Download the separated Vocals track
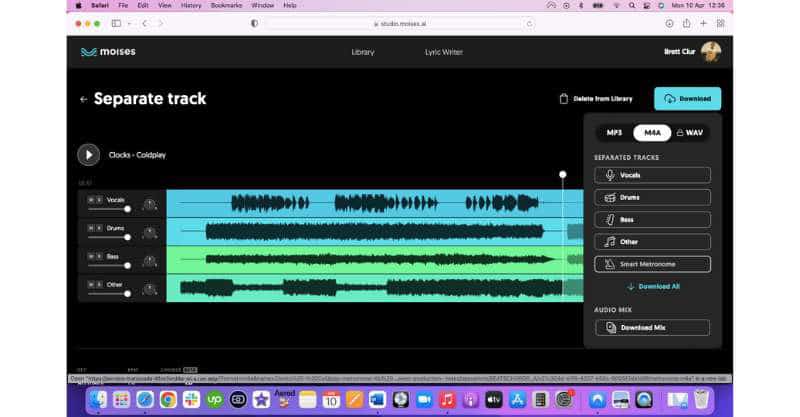 click(652, 175)
